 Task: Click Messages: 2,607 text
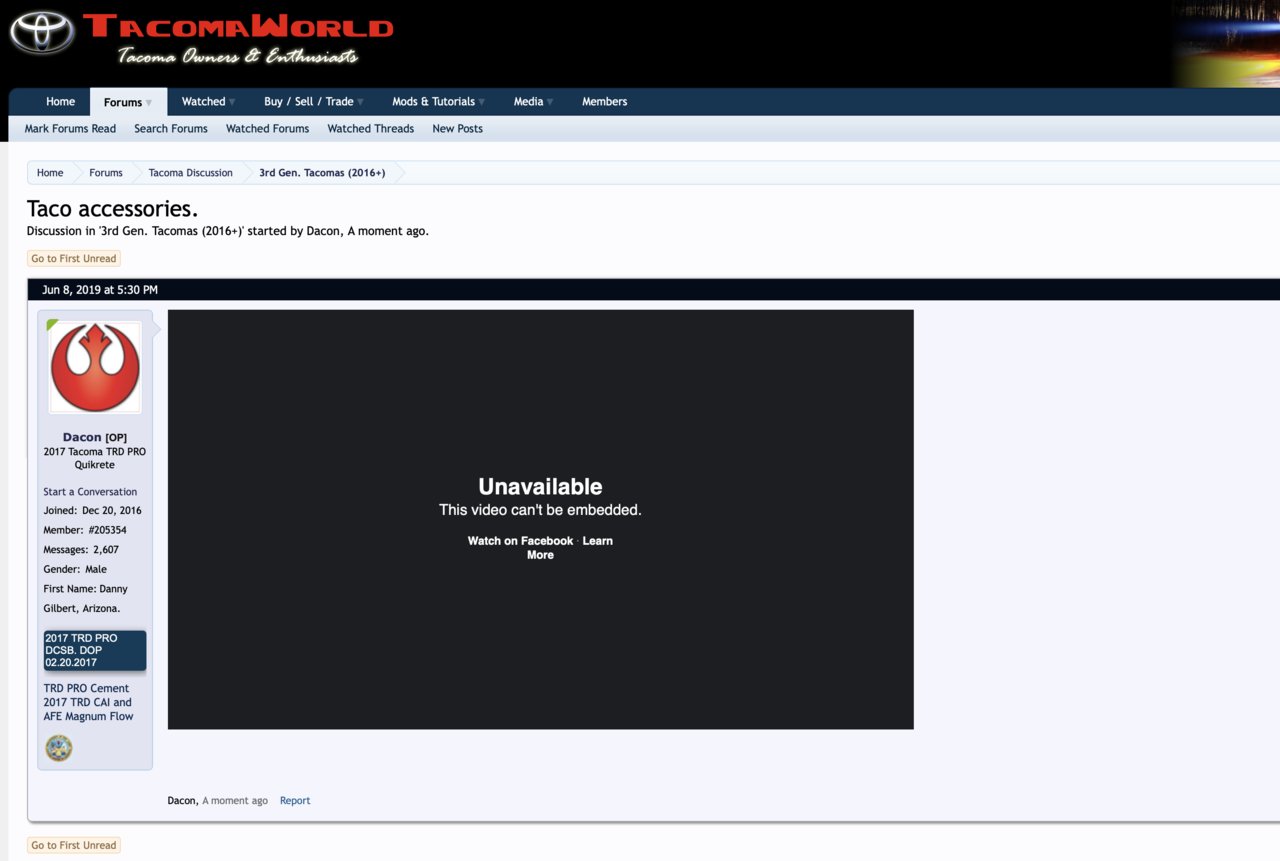(81, 549)
